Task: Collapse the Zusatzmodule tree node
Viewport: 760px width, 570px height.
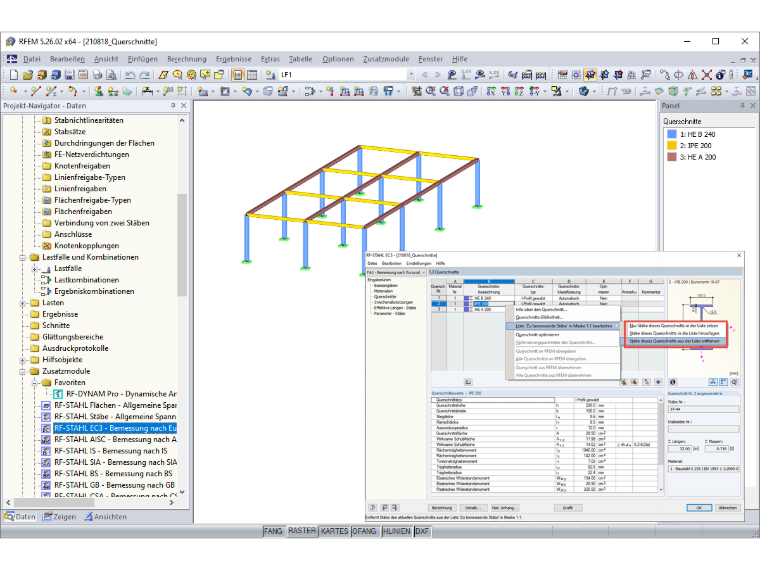Action: tap(22, 371)
